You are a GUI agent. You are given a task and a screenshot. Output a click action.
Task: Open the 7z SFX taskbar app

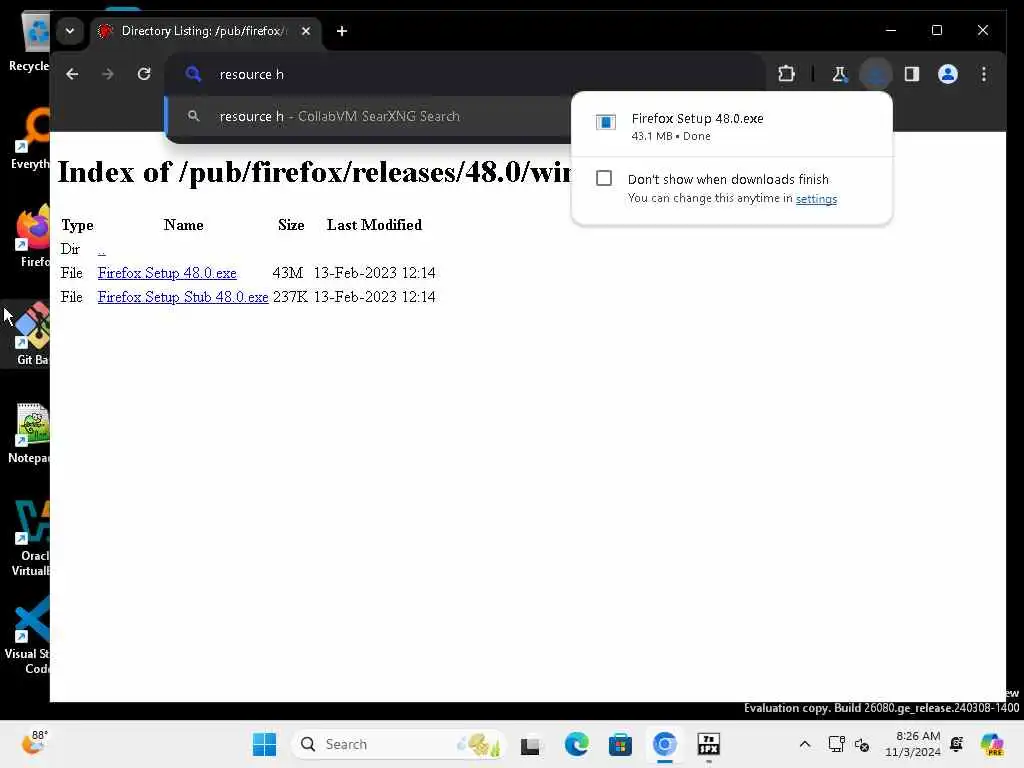click(x=709, y=744)
